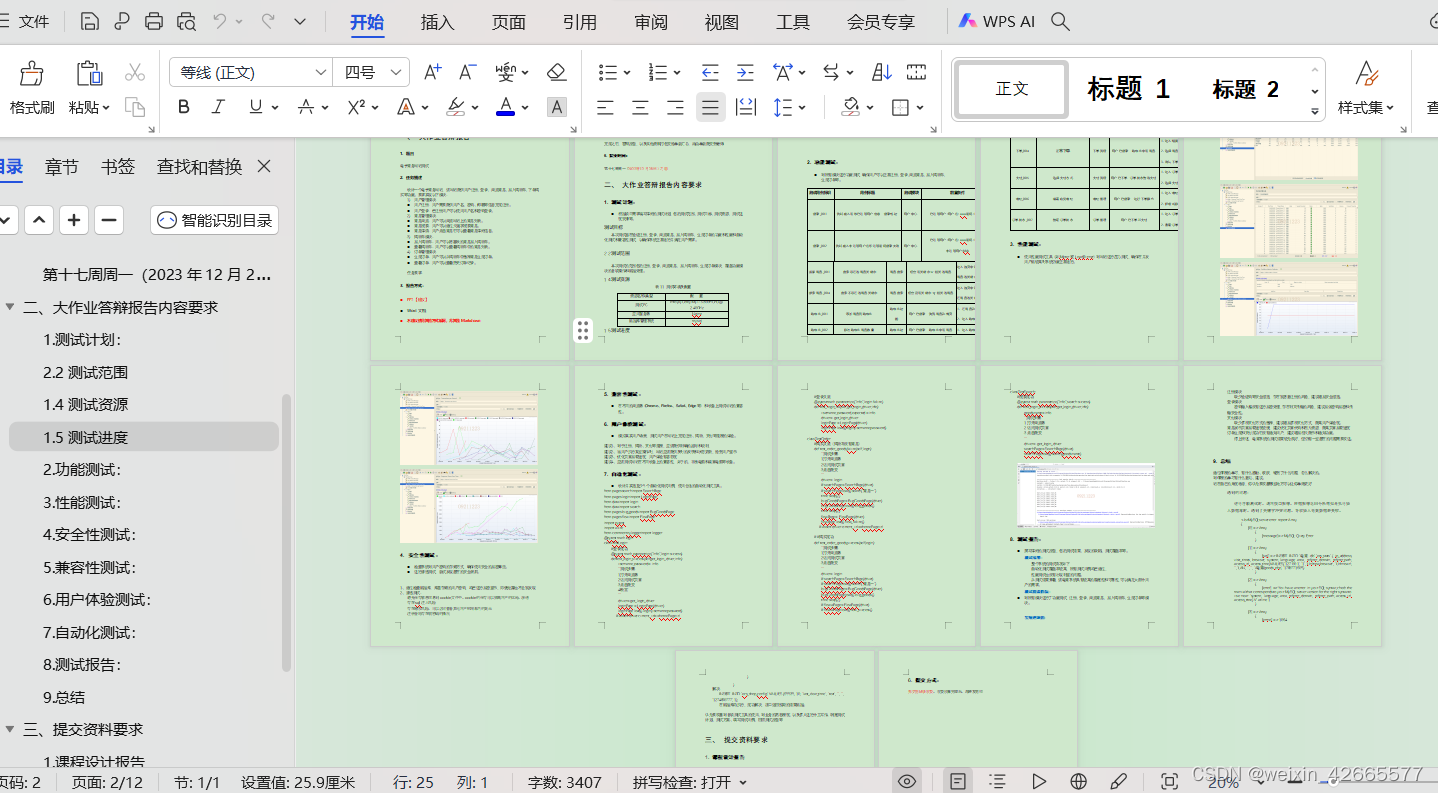This screenshot has width=1438, height=793.
Task: Open the numbered list dropdown arrow
Action: (x=677, y=72)
